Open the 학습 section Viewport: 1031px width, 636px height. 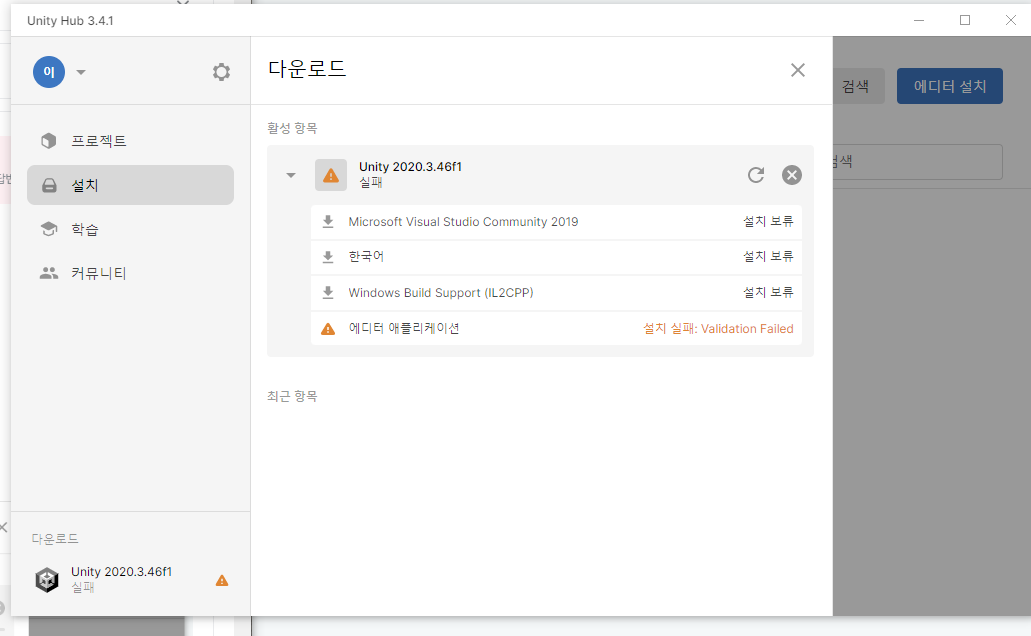coord(130,229)
